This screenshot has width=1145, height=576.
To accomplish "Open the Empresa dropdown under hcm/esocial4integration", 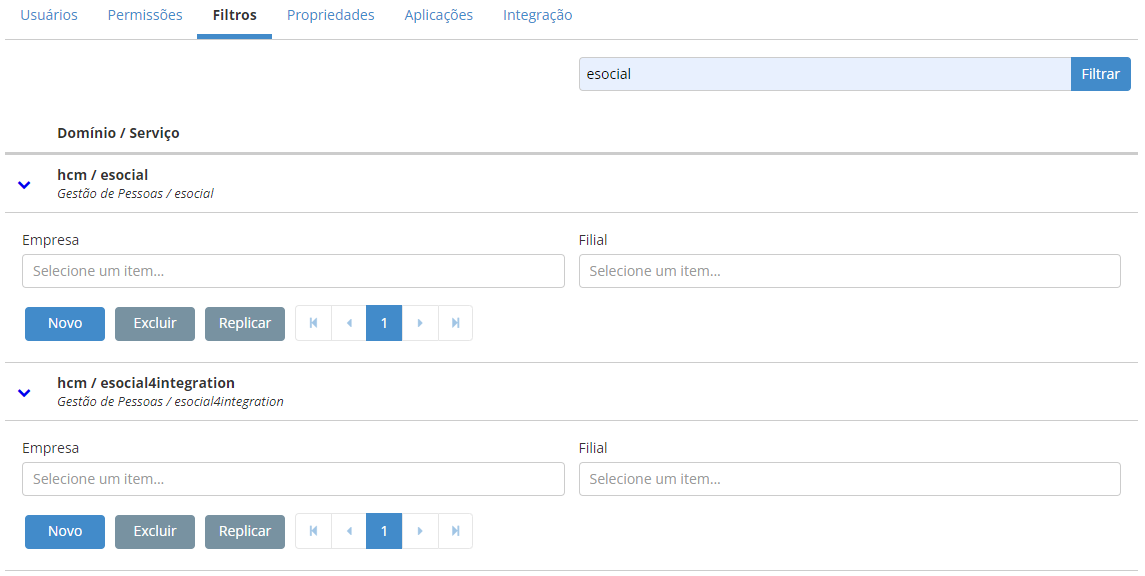I will click(x=293, y=478).
